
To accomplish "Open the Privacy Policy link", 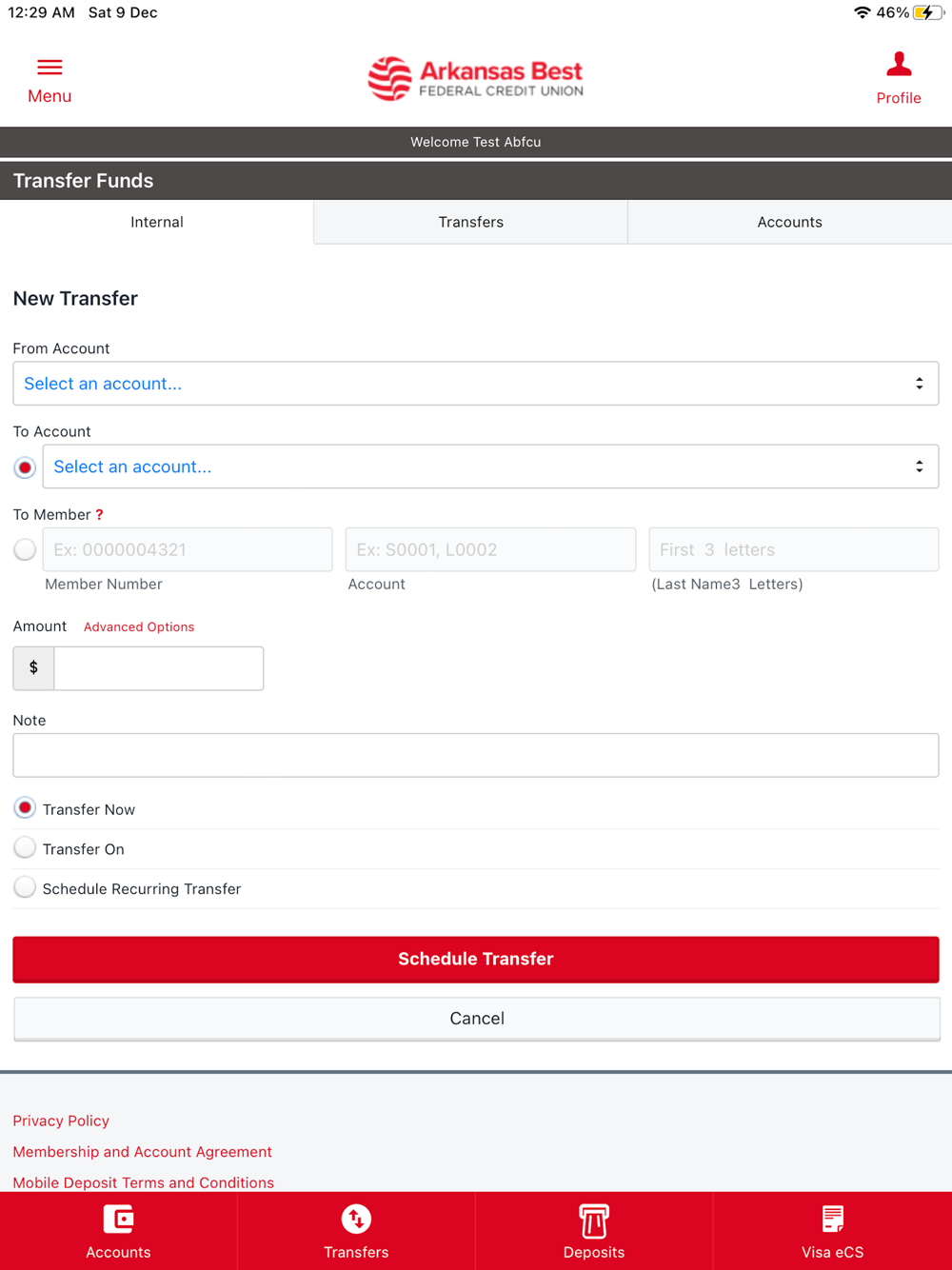I will pyautogui.click(x=61, y=1121).
